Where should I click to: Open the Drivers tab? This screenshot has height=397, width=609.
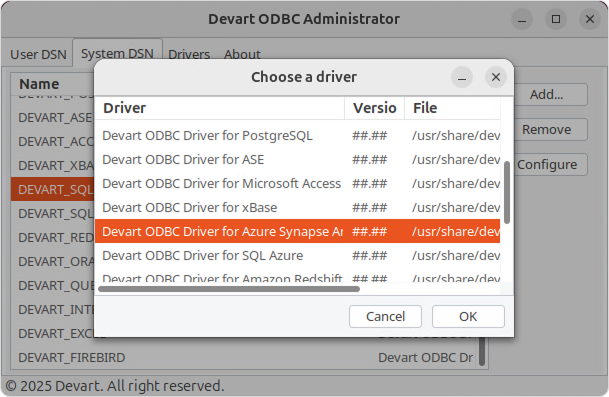(x=189, y=54)
